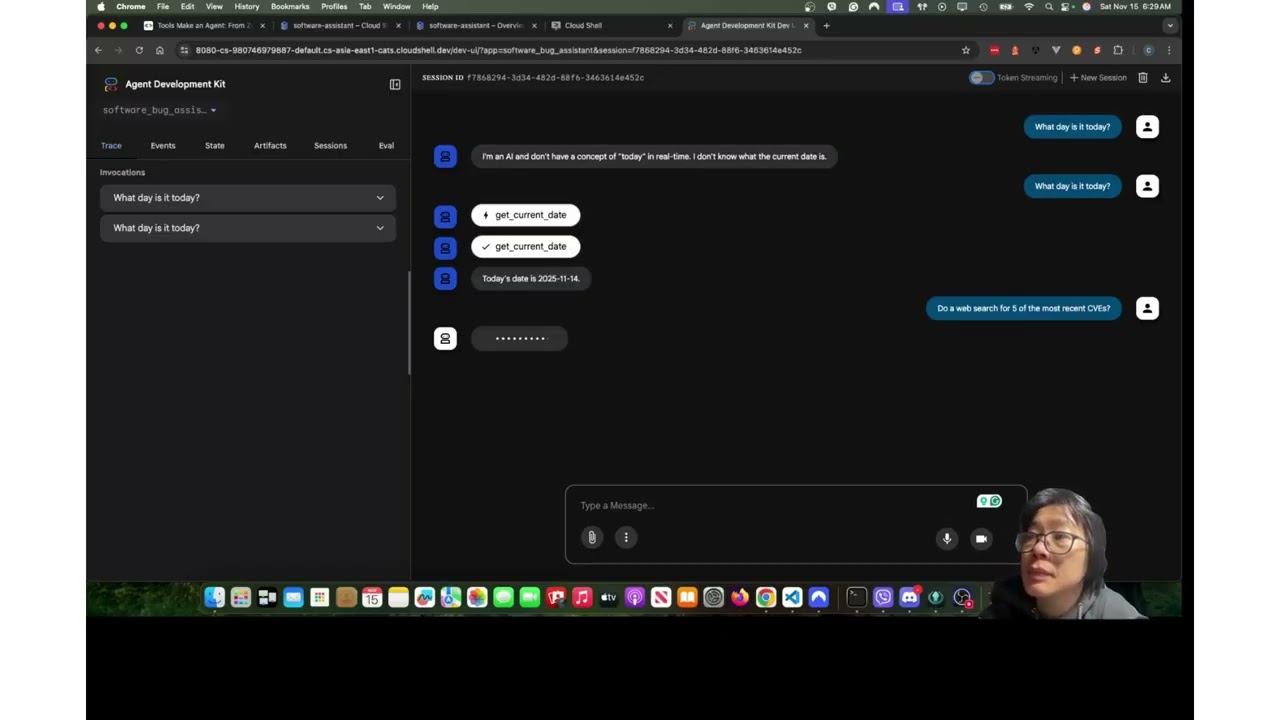
Task: Open Discord from the Dock
Action: tap(909, 597)
